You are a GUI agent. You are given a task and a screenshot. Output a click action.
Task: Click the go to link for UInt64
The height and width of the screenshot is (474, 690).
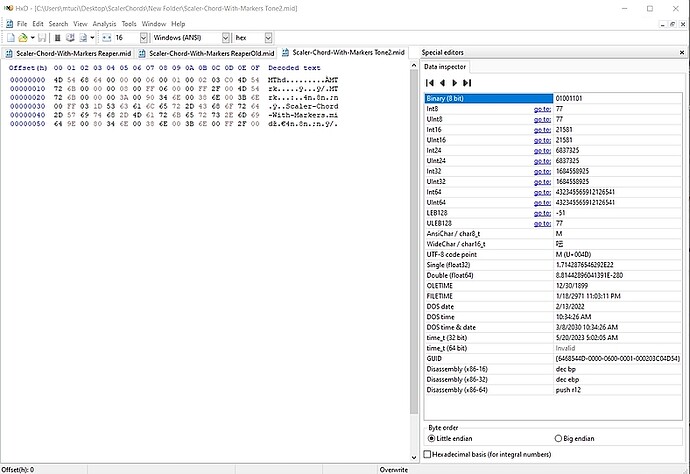pyautogui.click(x=542, y=203)
